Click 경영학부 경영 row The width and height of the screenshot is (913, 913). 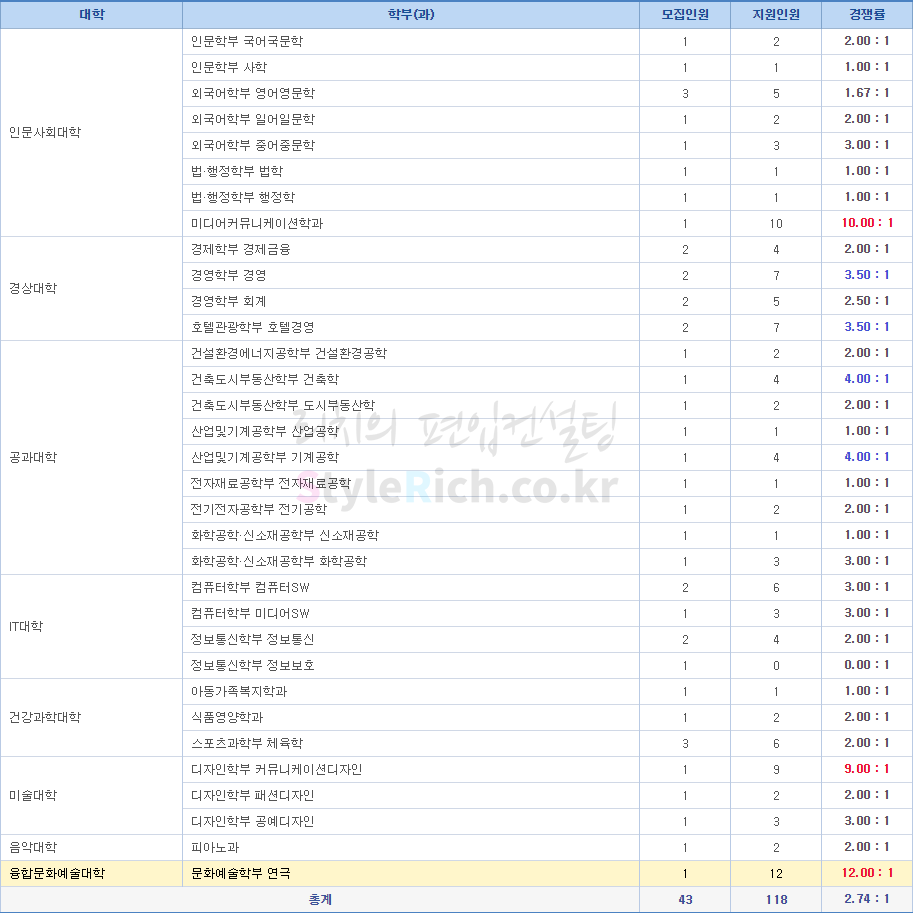[547, 275]
